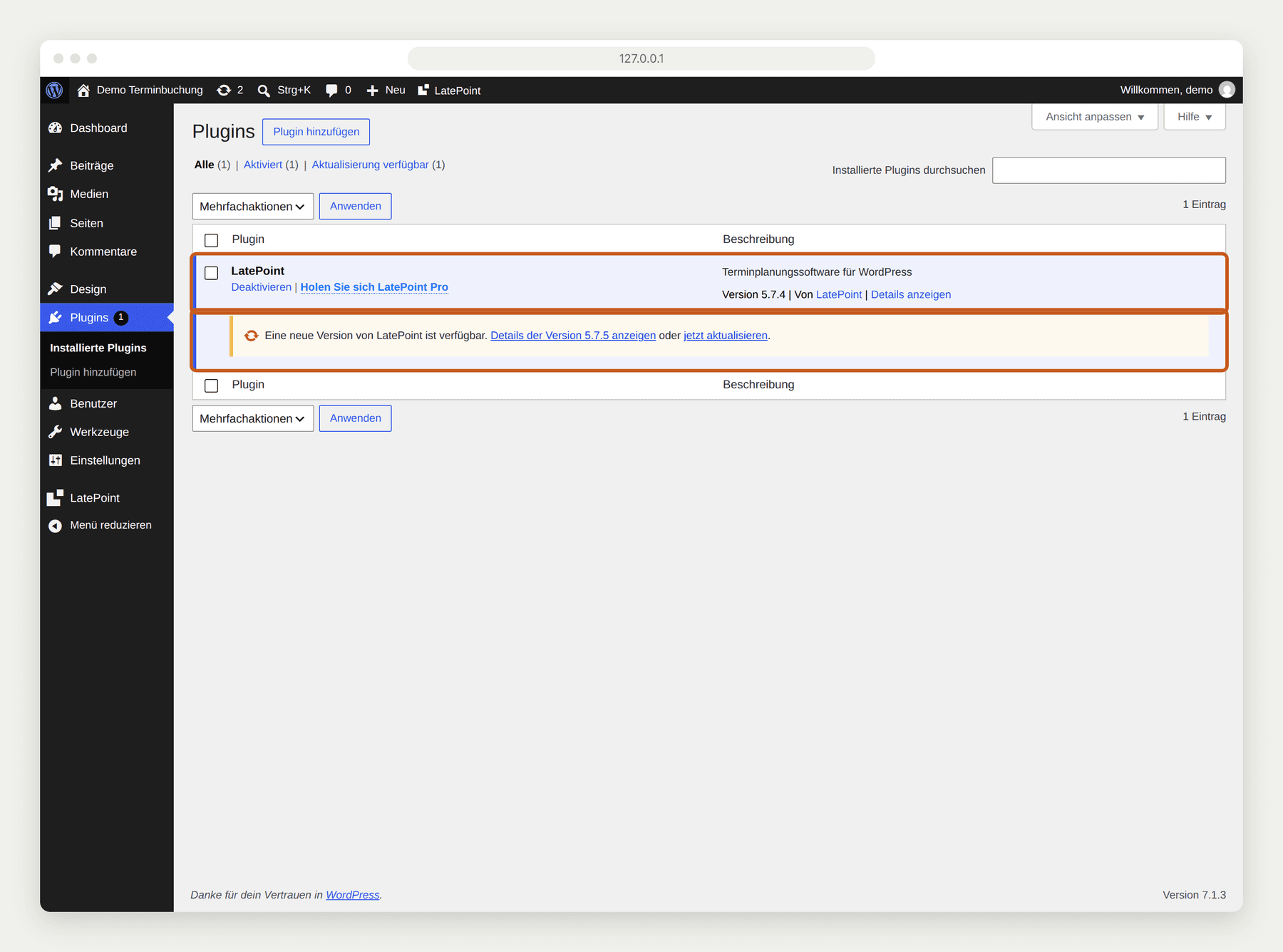The width and height of the screenshot is (1283, 952).
Task: Click the user avatar next to Willkommen, demo
Action: [1227, 90]
